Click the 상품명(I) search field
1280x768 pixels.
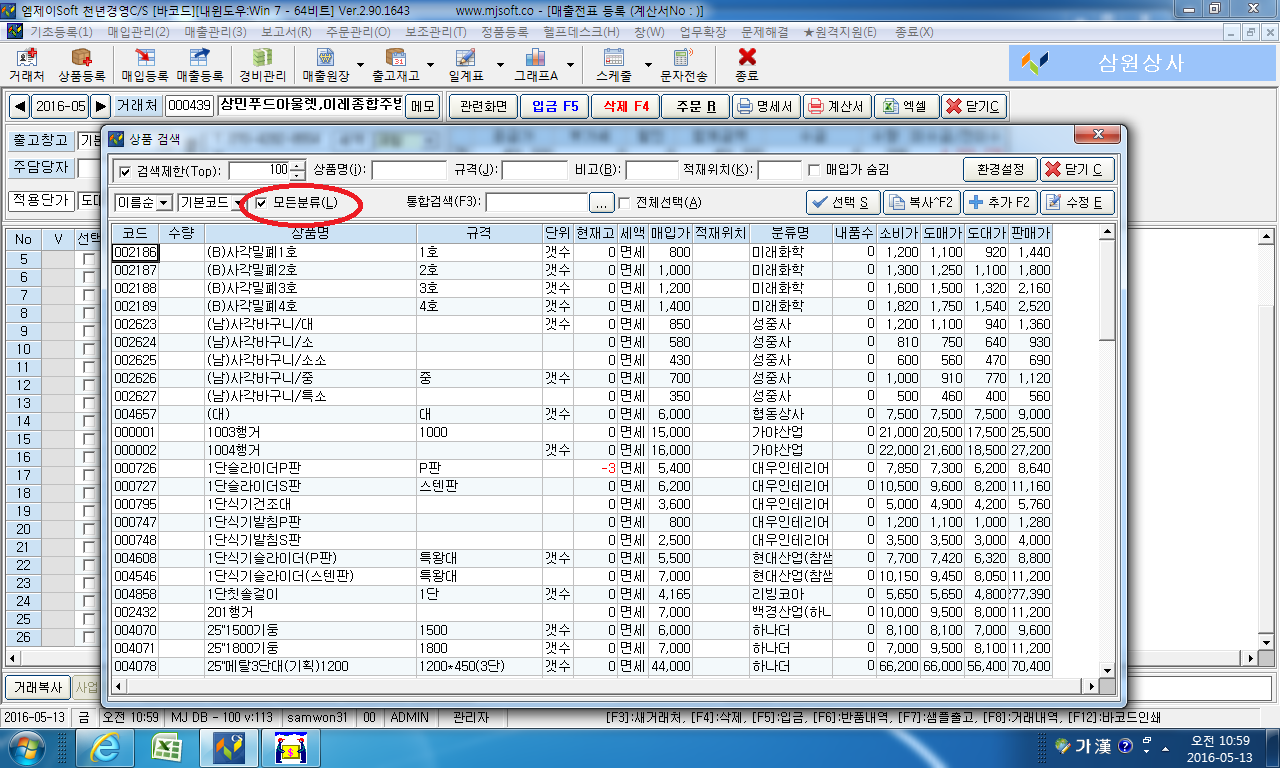click(x=408, y=171)
